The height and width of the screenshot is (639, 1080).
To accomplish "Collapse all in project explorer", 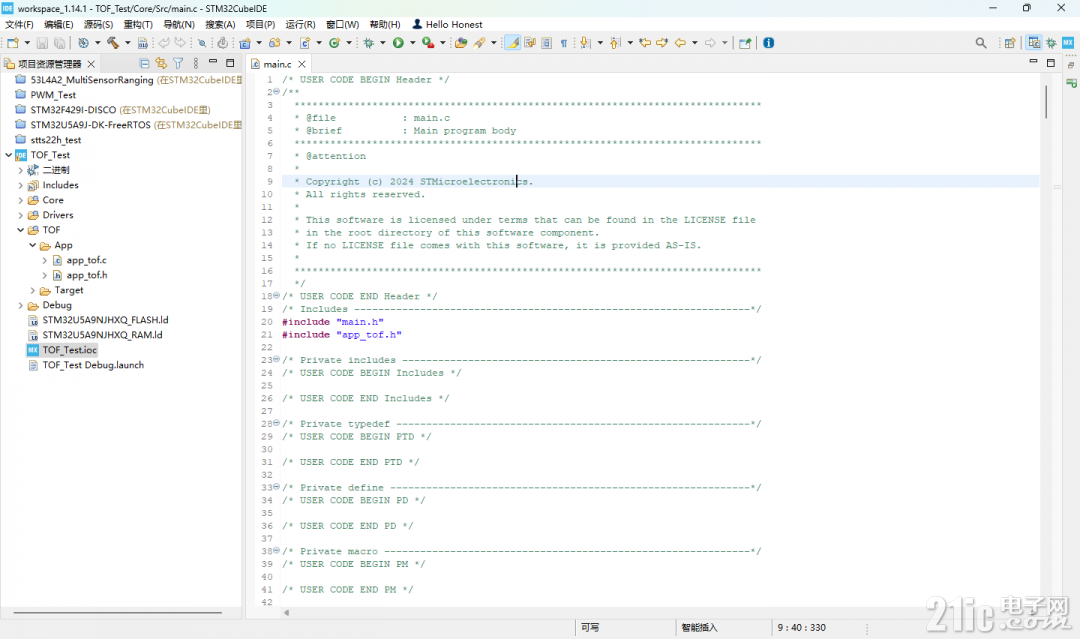I will click(x=145, y=63).
